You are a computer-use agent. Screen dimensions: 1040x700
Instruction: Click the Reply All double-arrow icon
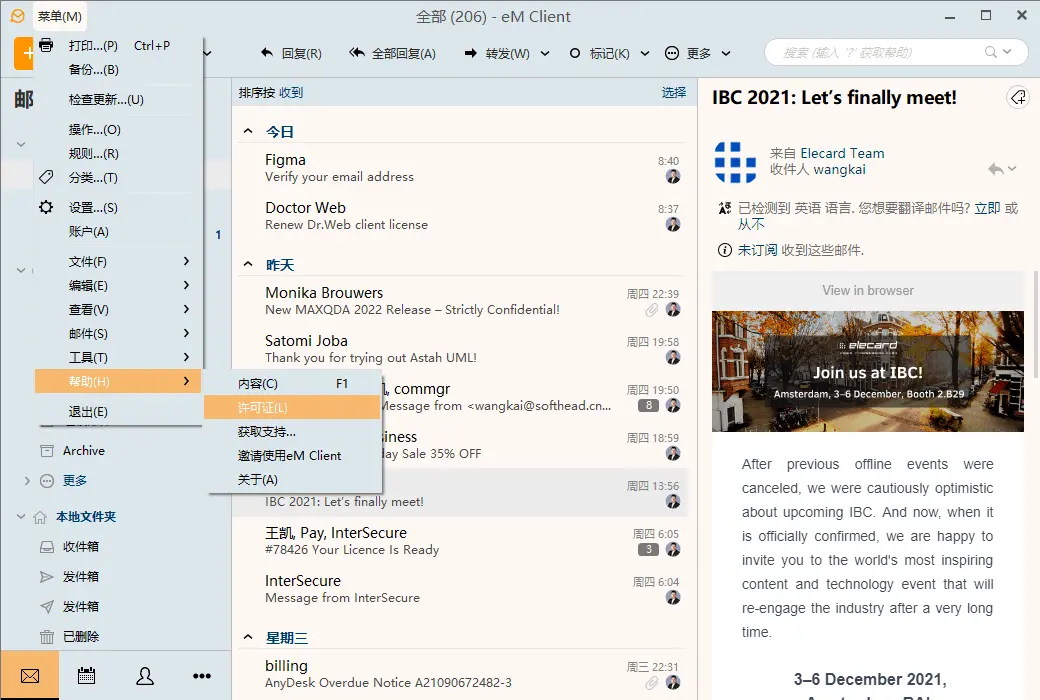click(357, 53)
